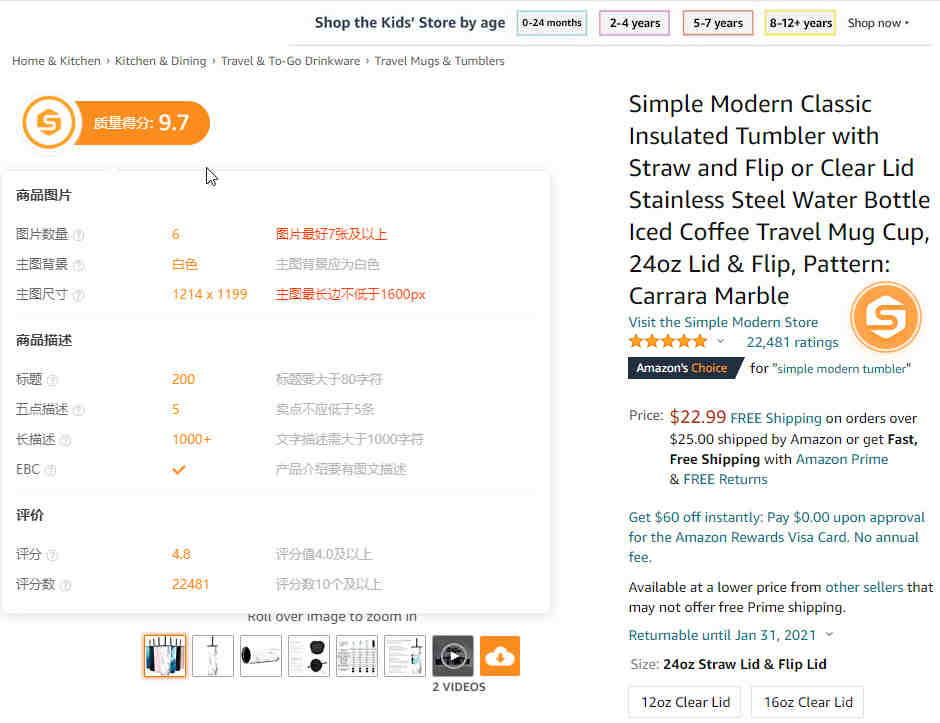The width and height of the screenshot is (940, 723).
Task: Select the 8-12+ years age box
Action: tap(800, 23)
